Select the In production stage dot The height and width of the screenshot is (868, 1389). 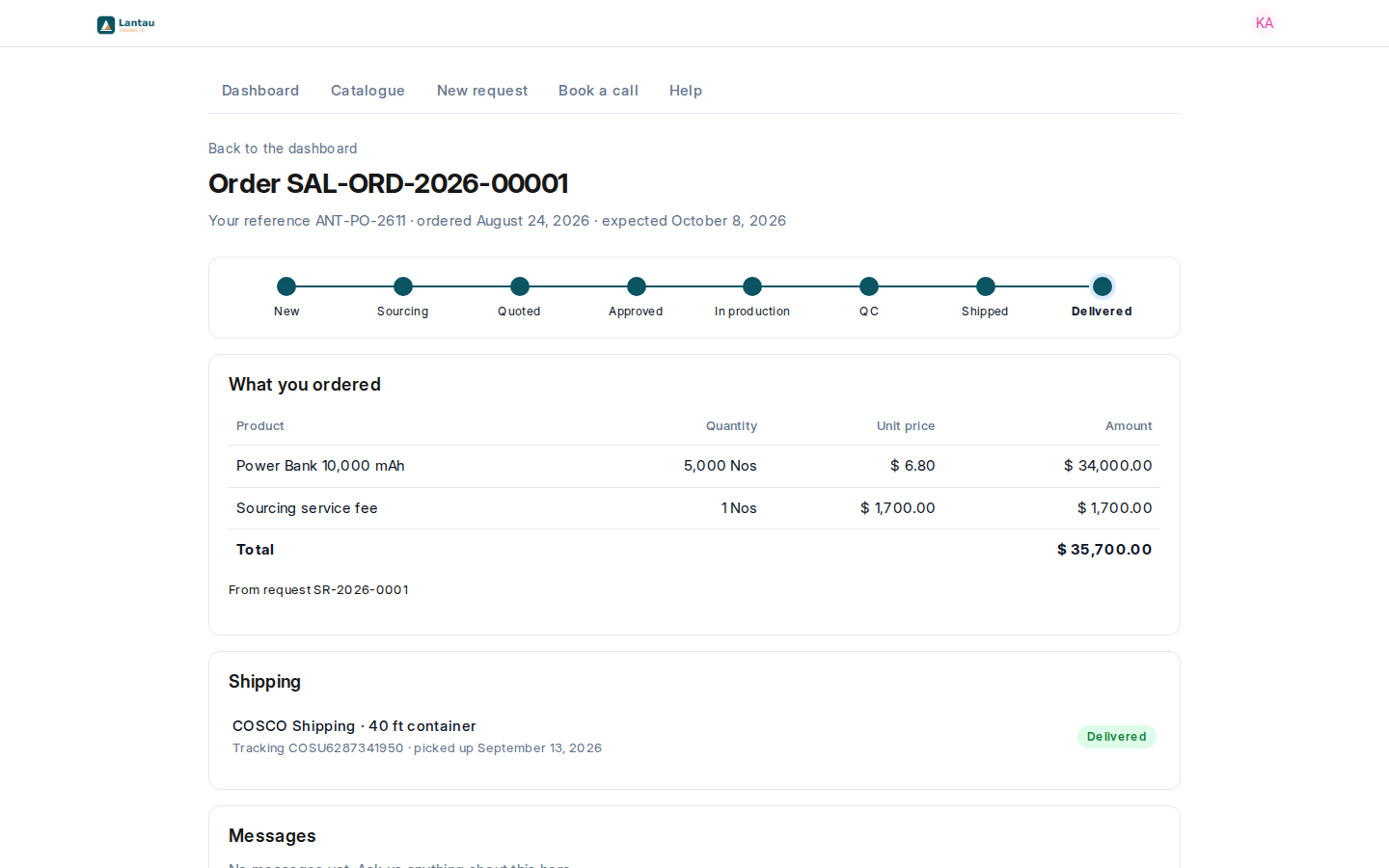752,286
